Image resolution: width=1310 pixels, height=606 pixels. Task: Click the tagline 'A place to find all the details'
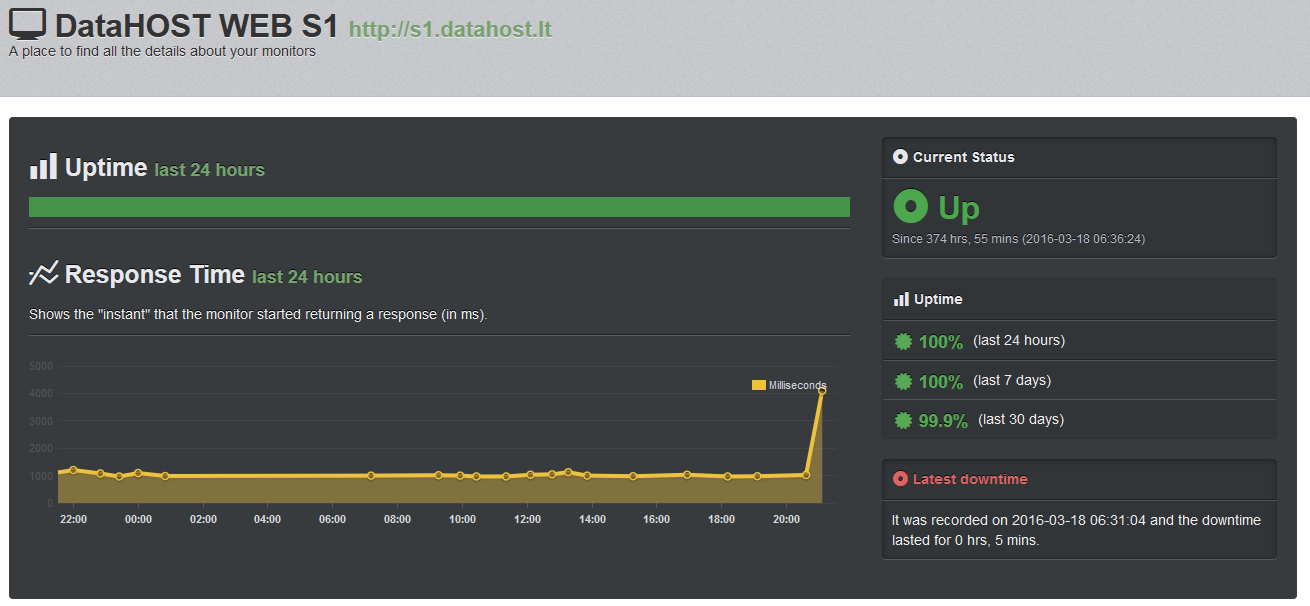point(163,51)
